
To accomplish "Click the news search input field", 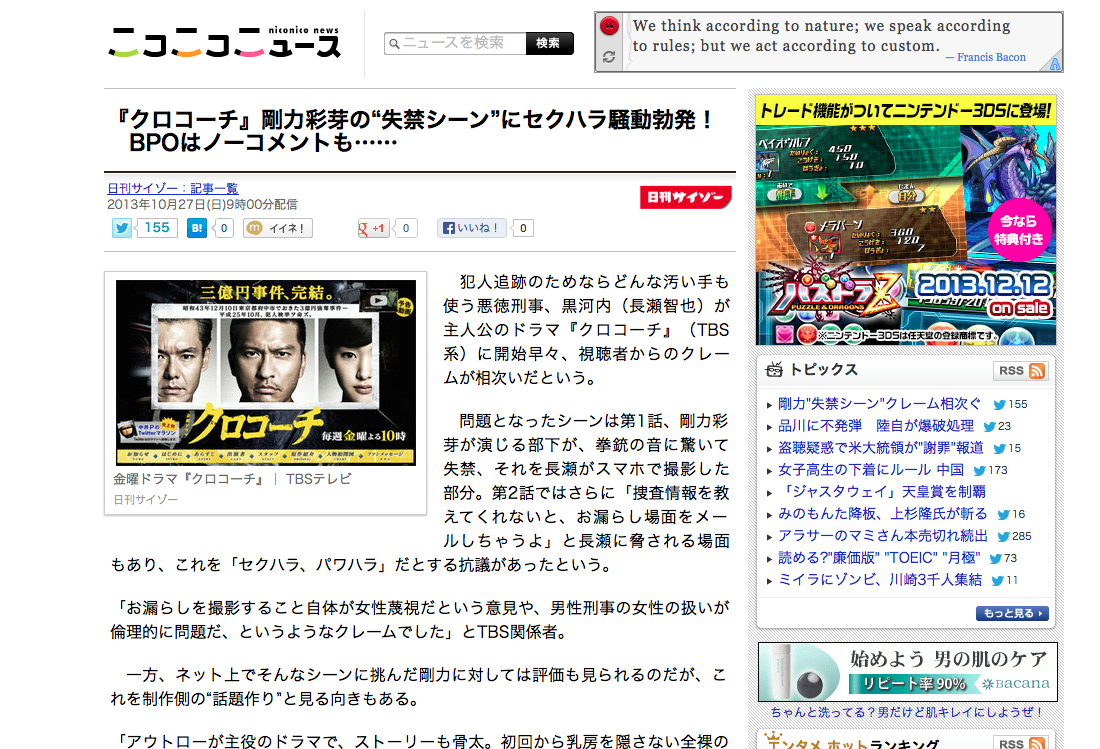I will click(455, 43).
